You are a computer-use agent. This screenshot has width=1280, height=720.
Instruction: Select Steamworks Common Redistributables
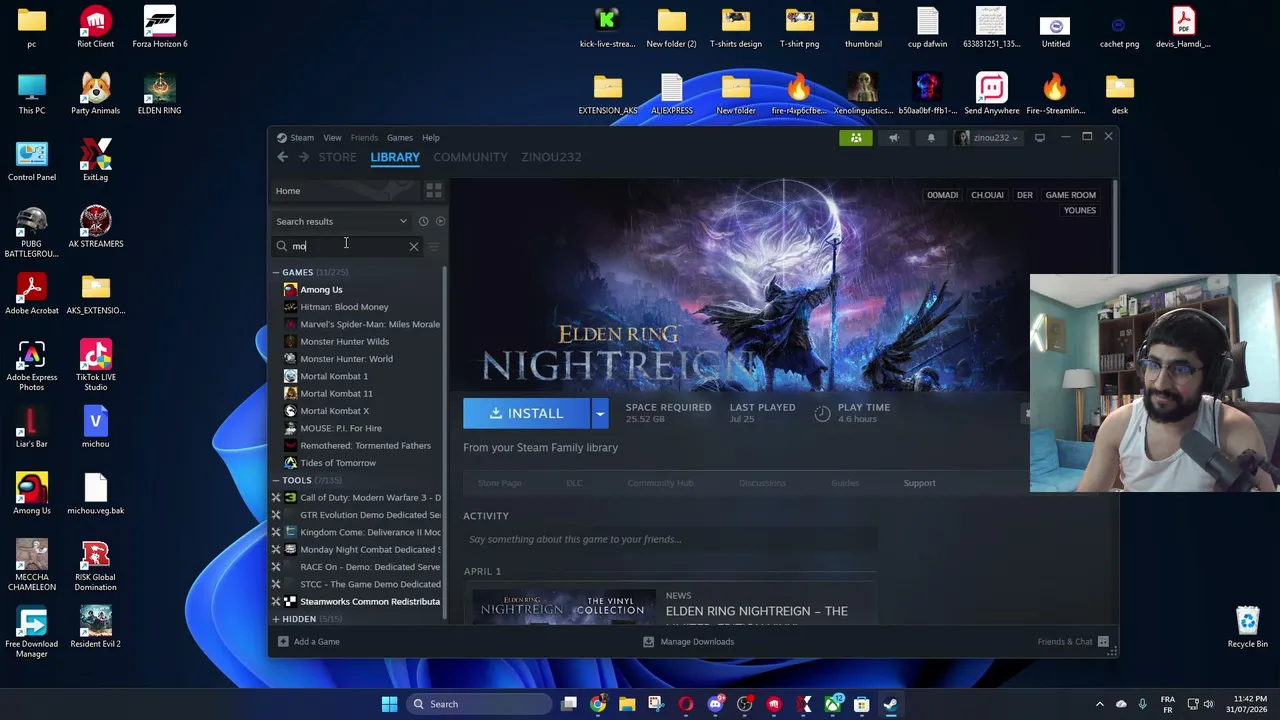pyautogui.click(x=370, y=602)
